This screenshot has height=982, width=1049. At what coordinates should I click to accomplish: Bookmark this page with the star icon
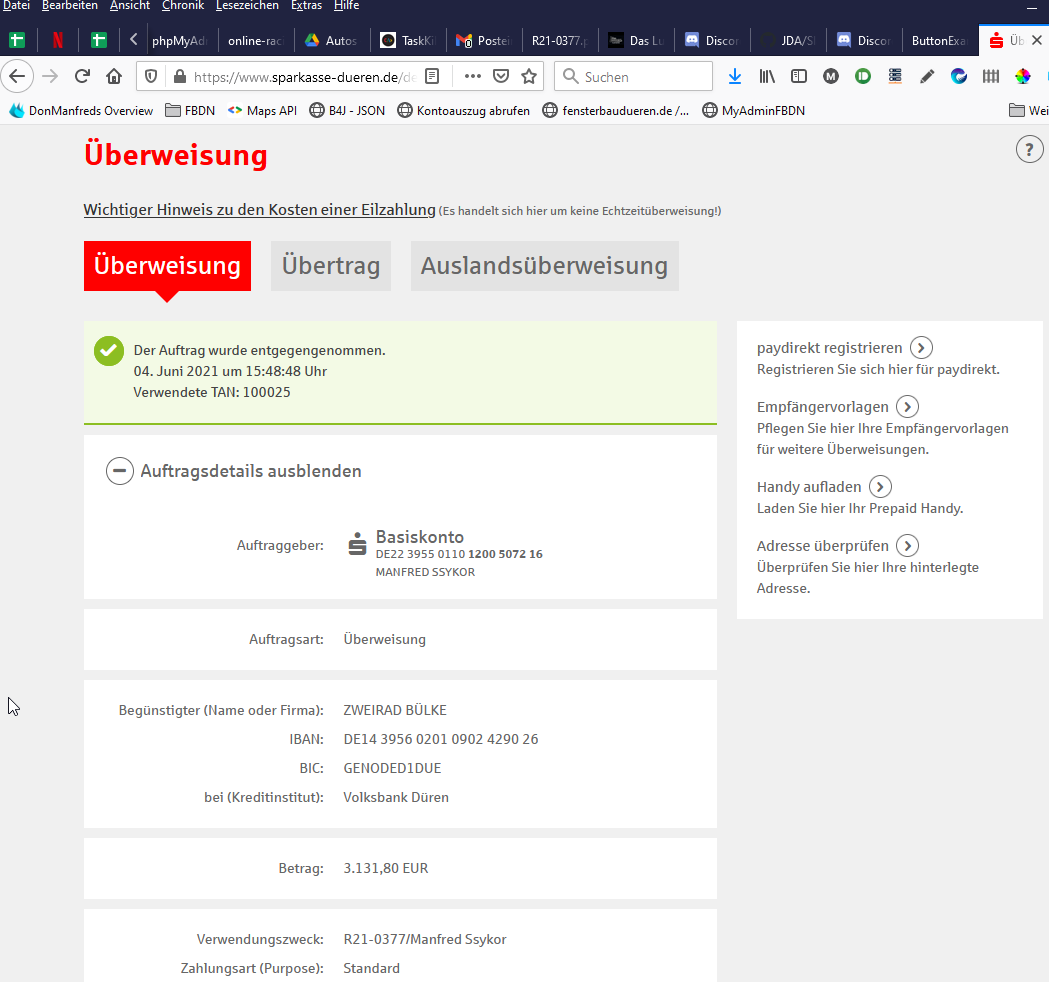[x=529, y=76]
